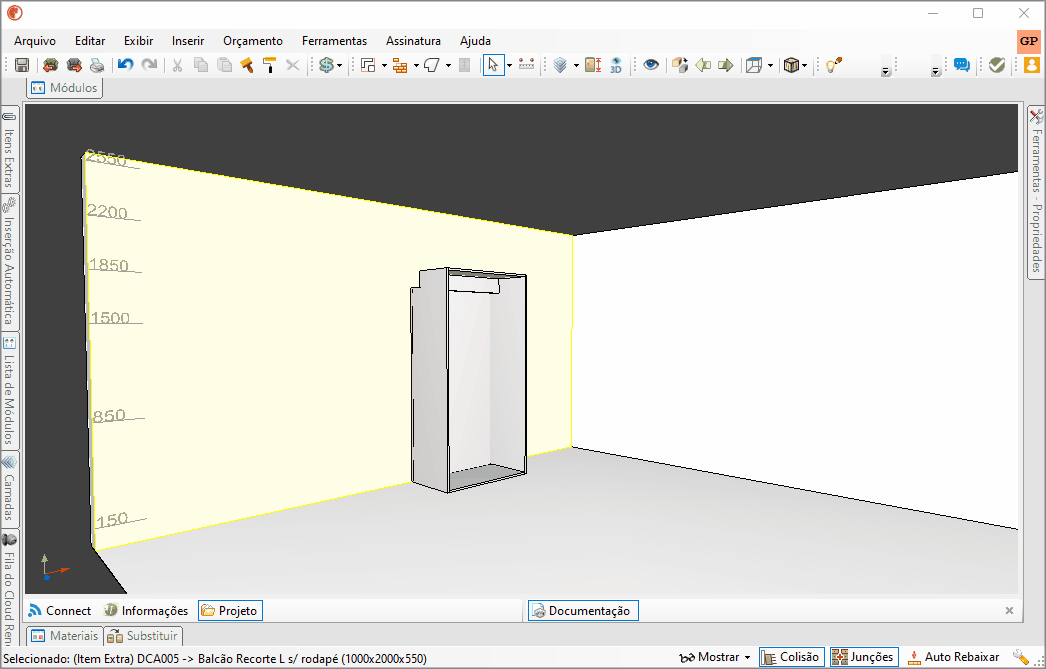Expand the wireframe cube view dropdown arrow
Viewport: 1046px width, 669px height.
tap(770, 65)
